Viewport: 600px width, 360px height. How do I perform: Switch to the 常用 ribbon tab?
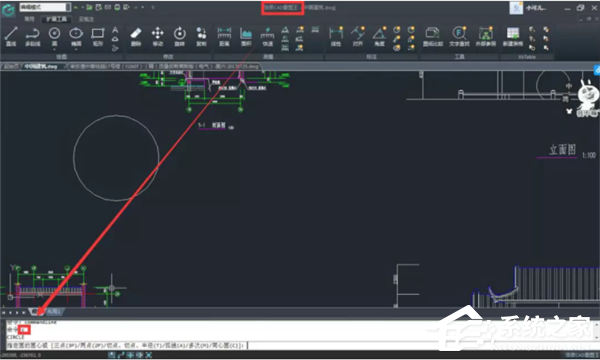pos(29,19)
